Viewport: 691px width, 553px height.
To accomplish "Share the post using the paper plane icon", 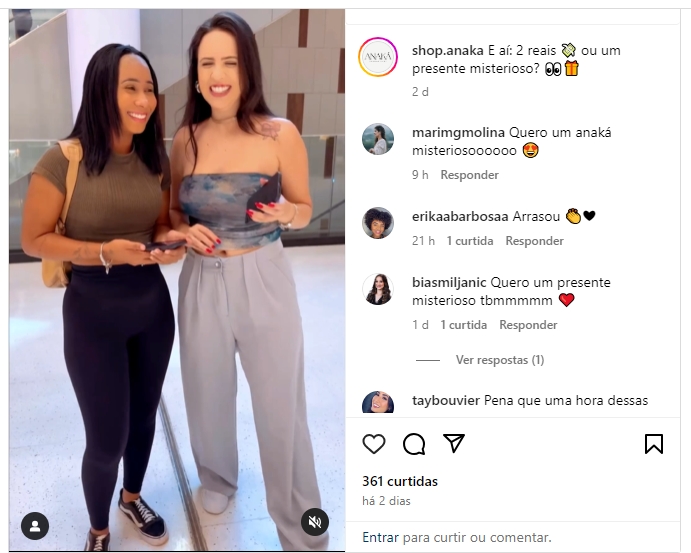I will click(454, 443).
